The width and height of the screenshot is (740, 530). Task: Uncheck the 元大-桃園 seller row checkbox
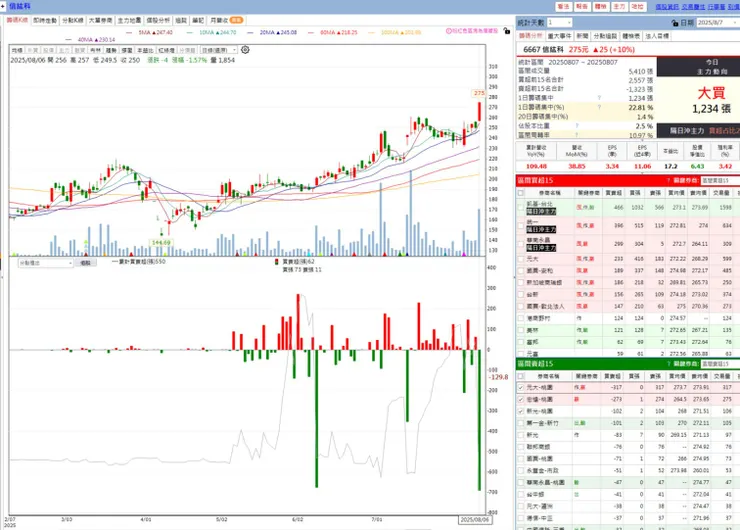tap(521, 387)
